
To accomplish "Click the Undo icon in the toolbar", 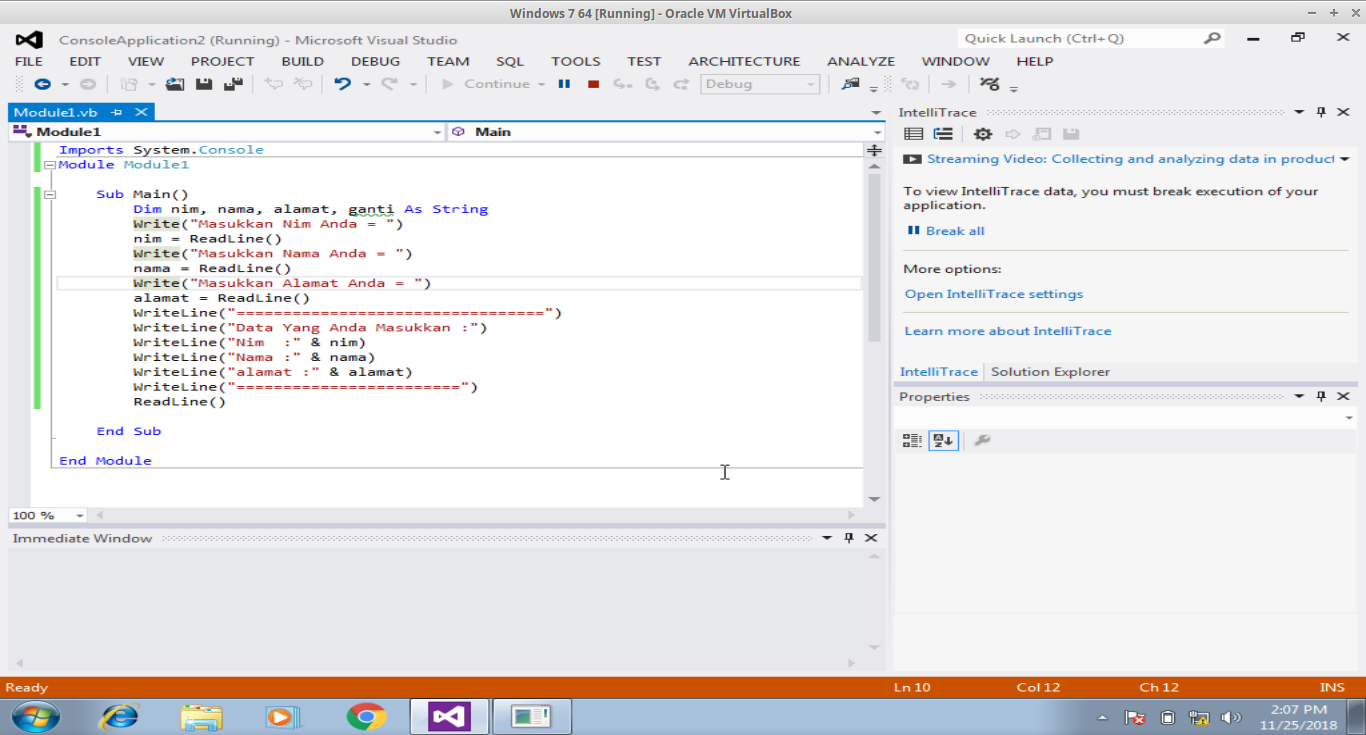I will tap(342, 84).
